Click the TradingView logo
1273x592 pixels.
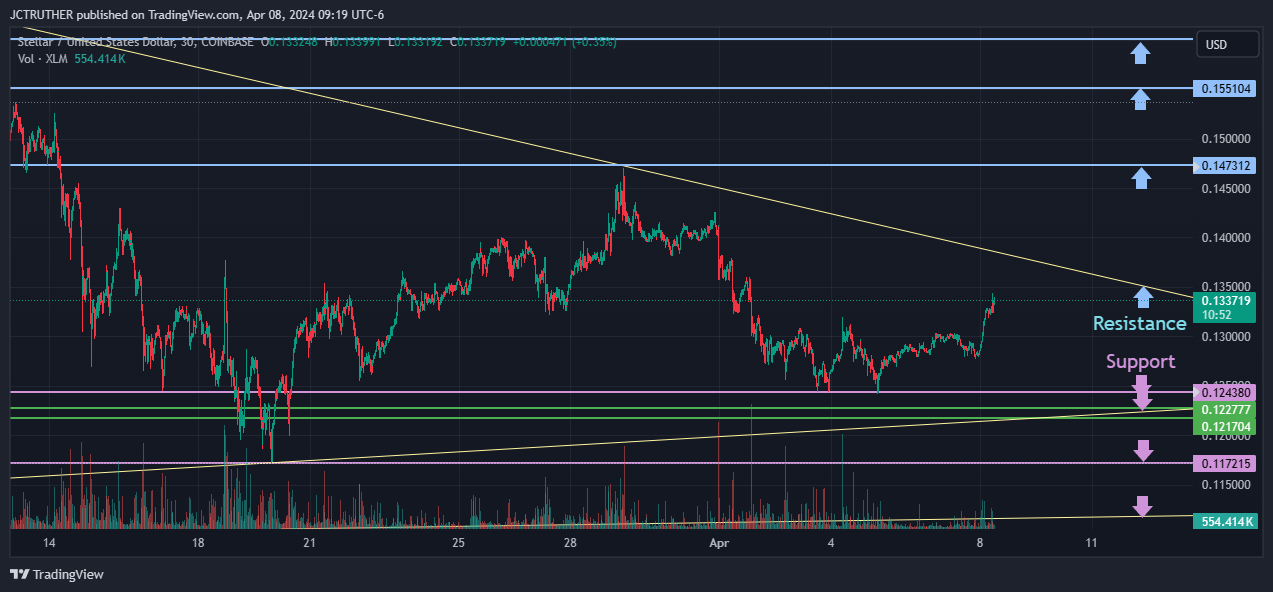tap(57, 574)
